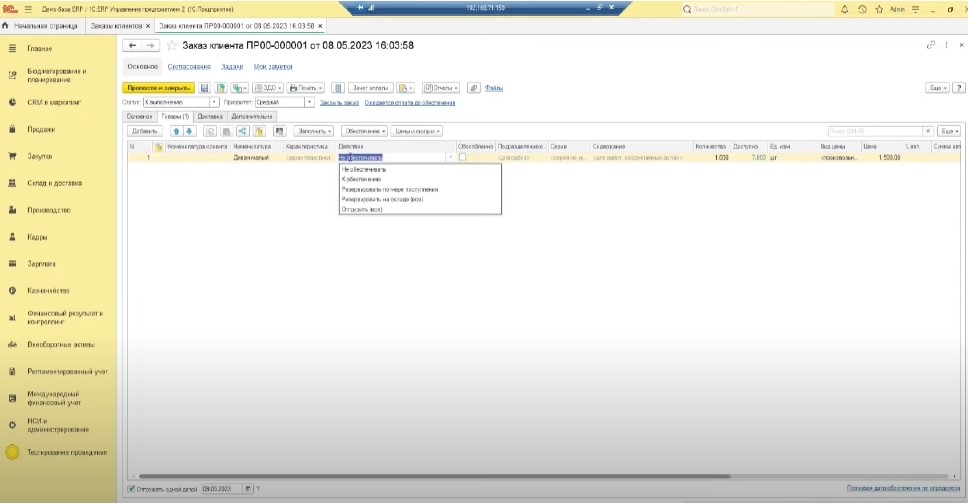Move the row up with the arrow icon
The width and height of the screenshot is (968, 504).
[x=177, y=131]
